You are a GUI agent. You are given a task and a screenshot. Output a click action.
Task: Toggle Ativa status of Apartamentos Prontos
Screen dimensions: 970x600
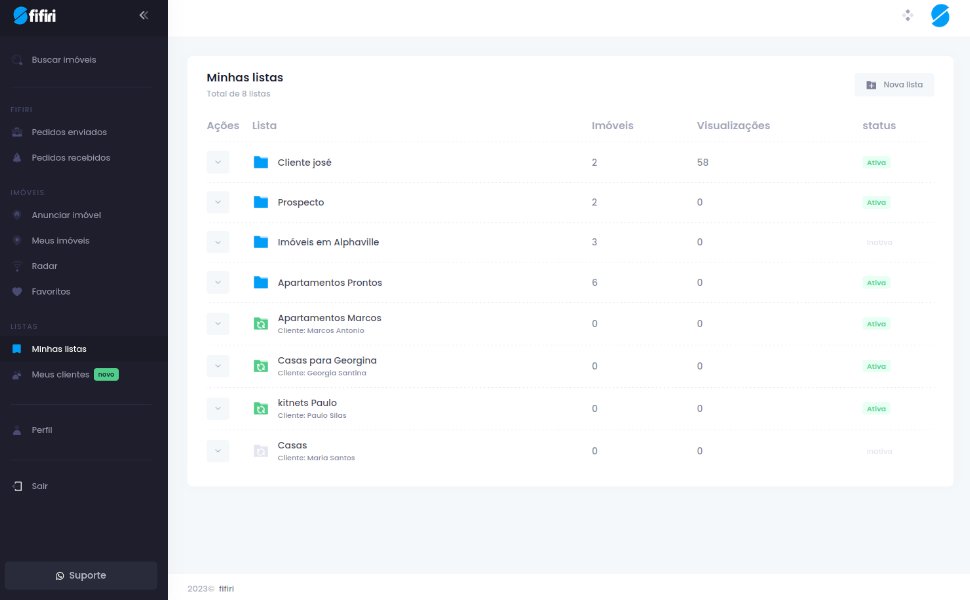tap(876, 283)
